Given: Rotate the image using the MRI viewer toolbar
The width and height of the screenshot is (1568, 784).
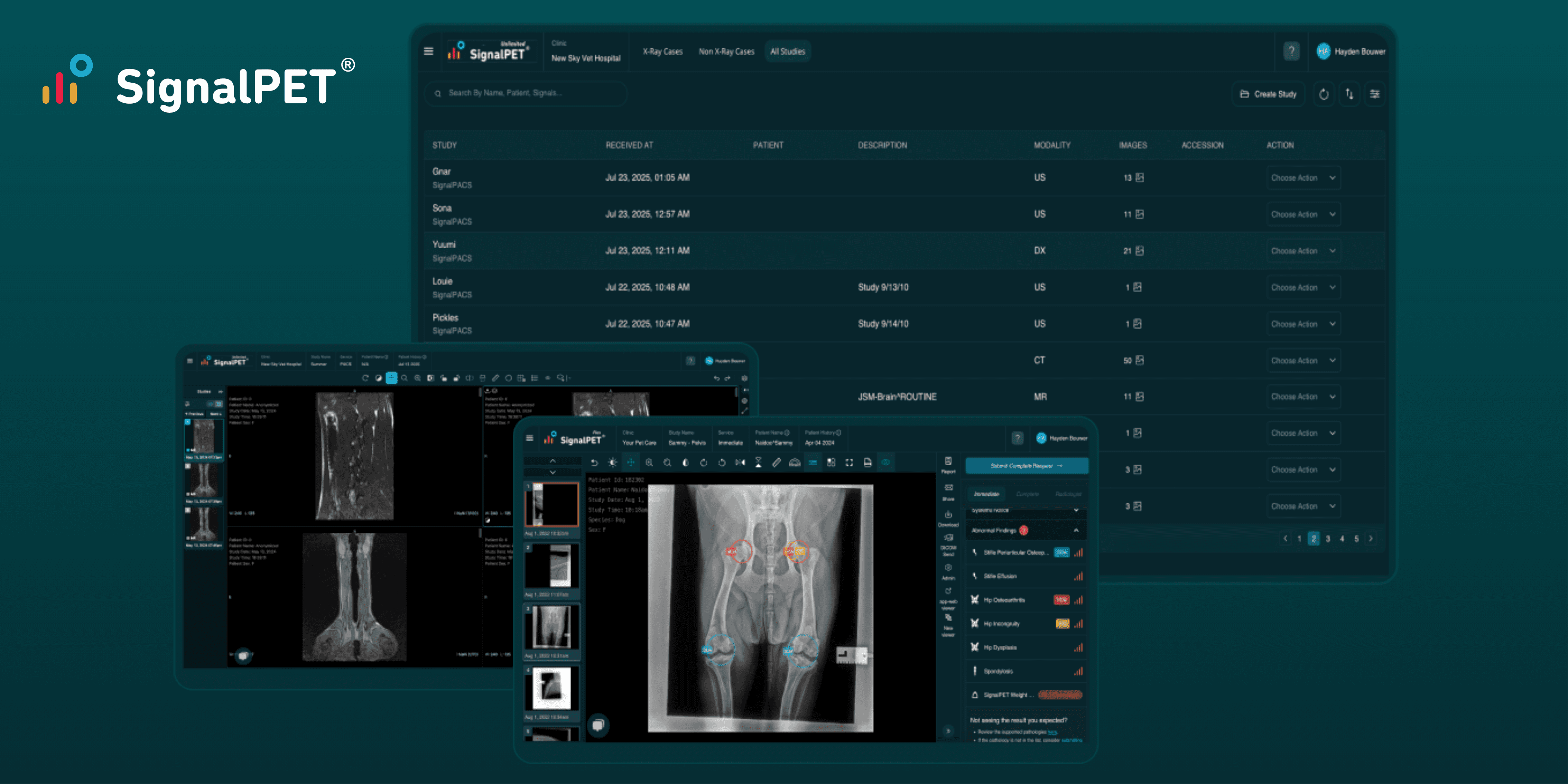Looking at the screenshot, I should click(365, 378).
